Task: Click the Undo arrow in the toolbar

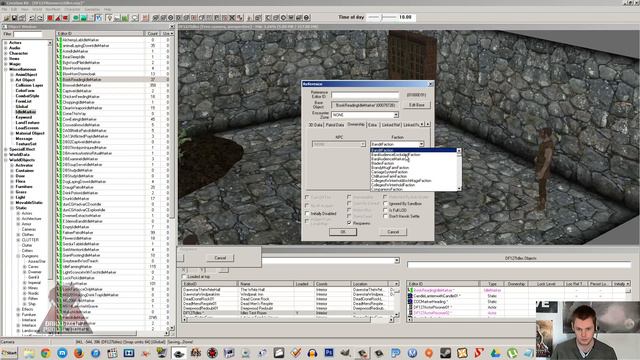Action: tap(32, 18)
